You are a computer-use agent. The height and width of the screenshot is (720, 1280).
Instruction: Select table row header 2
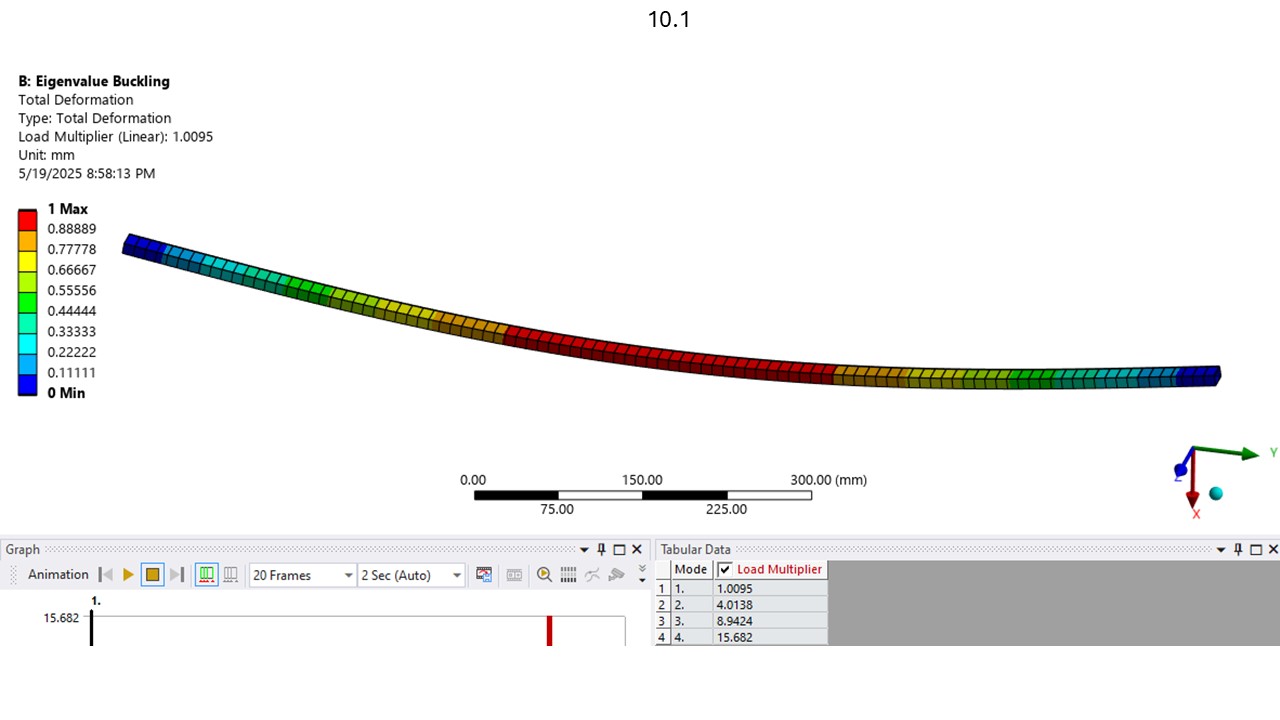661,605
